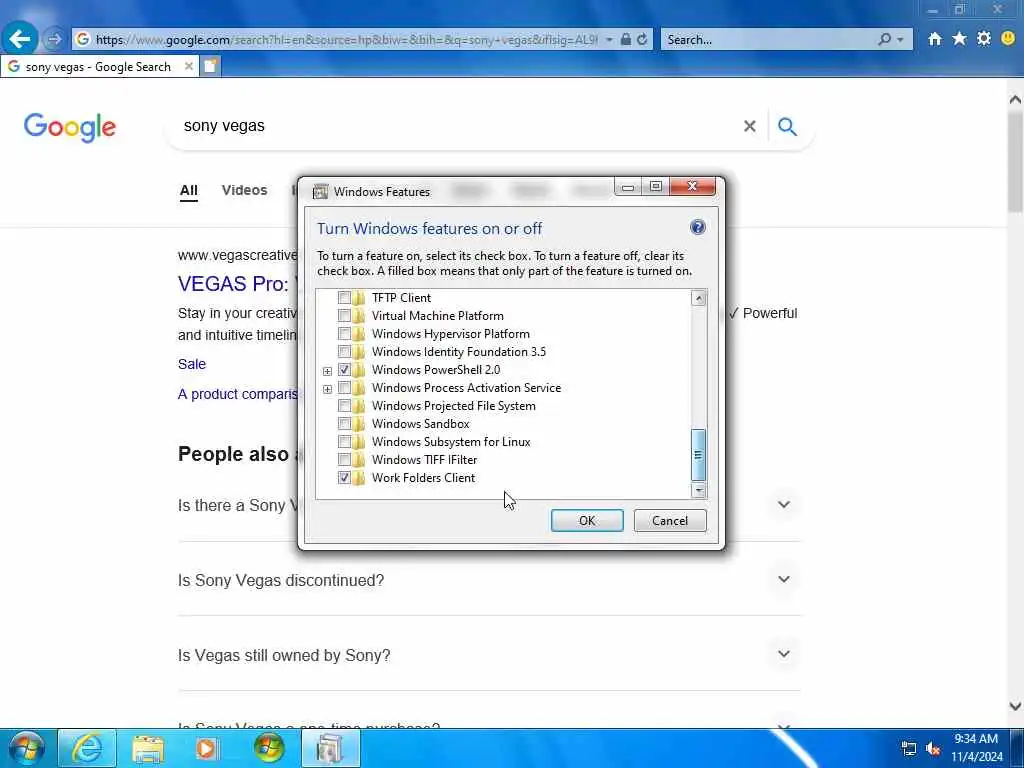Image resolution: width=1024 pixels, height=768 pixels.
Task: Enable Windows Identity Foundation 3.5
Action: point(344,352)
